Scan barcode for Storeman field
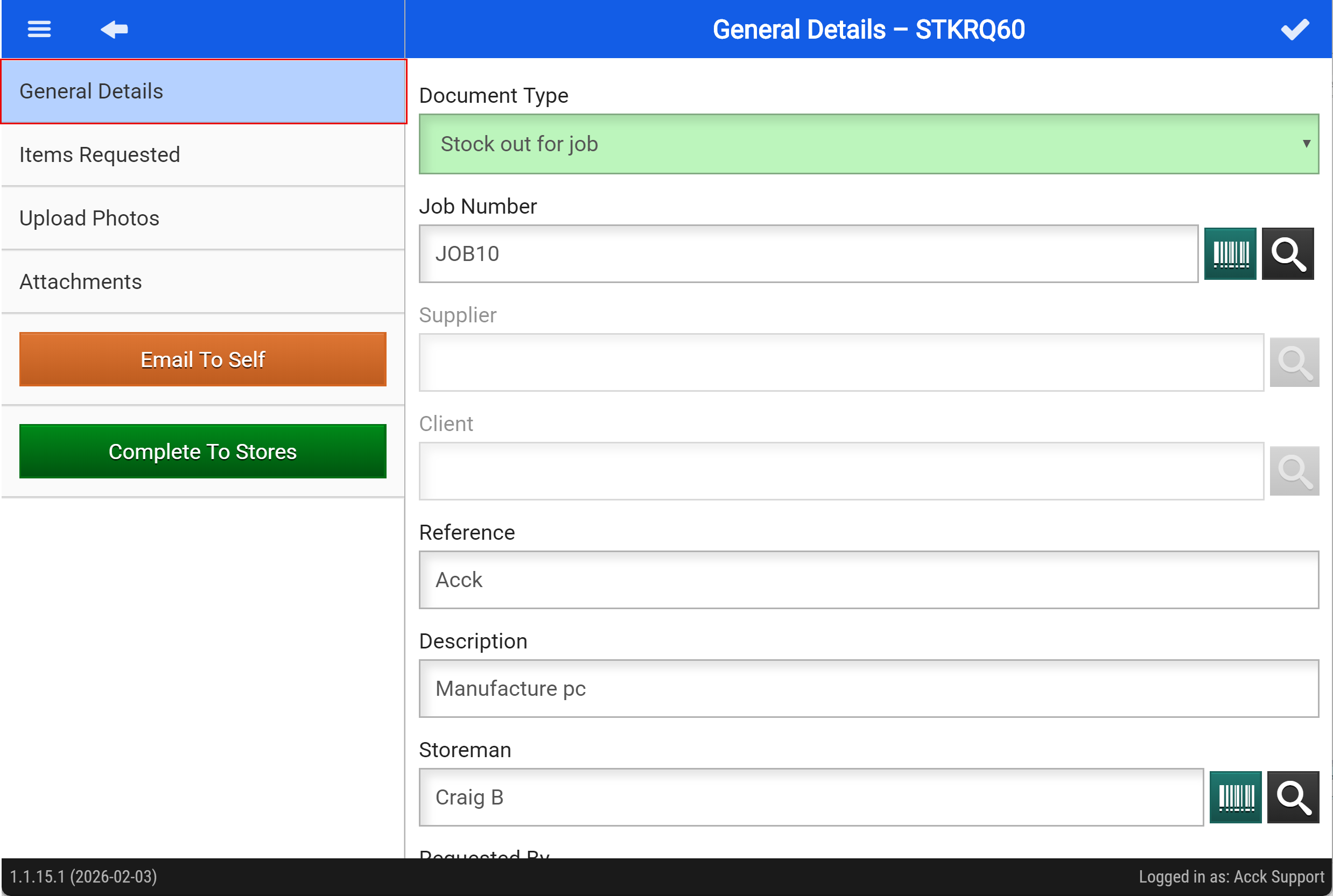 1235,797
